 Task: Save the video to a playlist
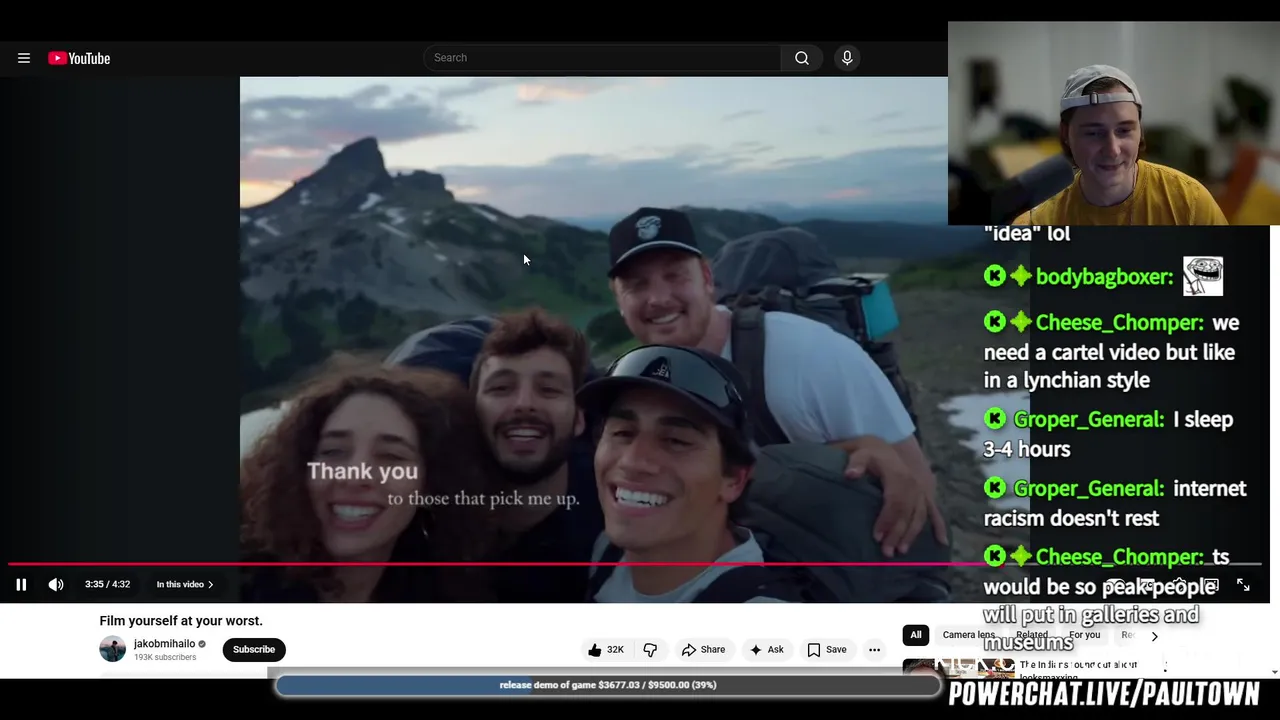click(826, 649)
